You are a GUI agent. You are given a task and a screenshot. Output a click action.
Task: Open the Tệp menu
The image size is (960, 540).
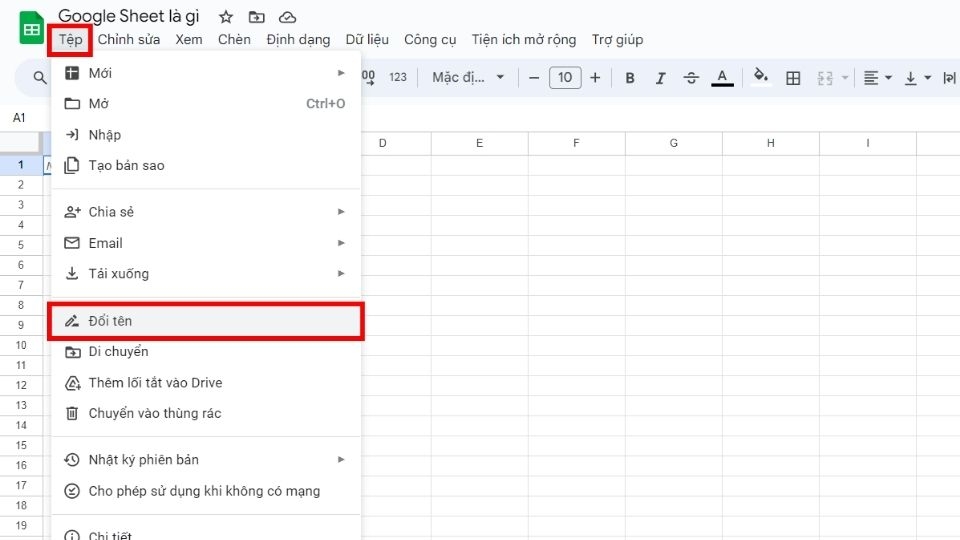click(x=70, y=40)
